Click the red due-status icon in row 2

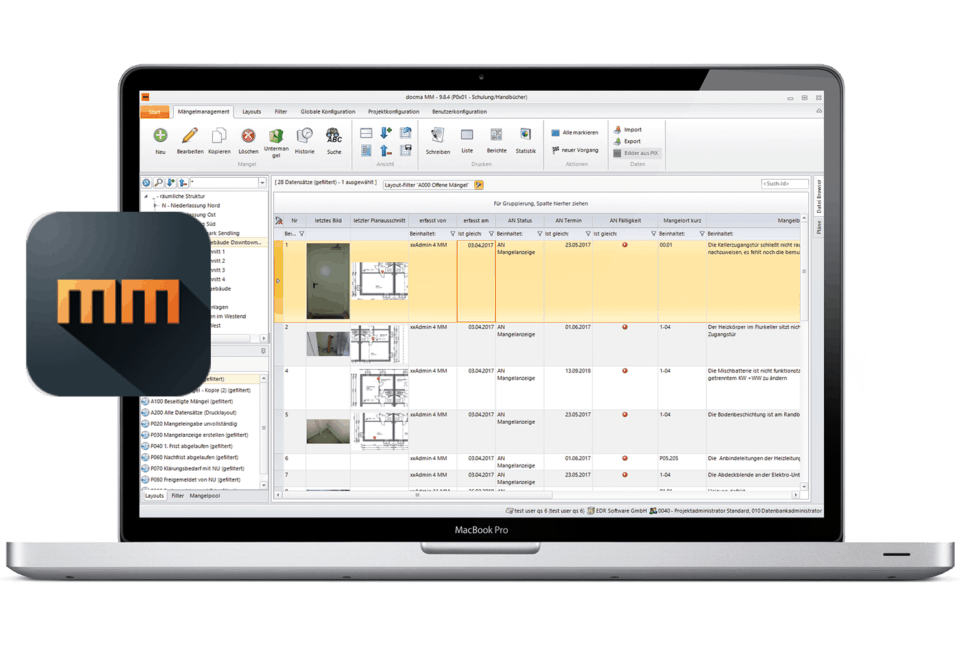[x=625, y=327]
